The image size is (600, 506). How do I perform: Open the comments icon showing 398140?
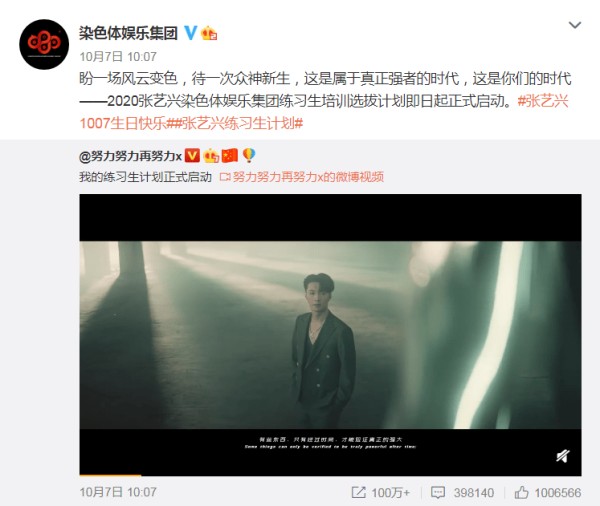462,492
